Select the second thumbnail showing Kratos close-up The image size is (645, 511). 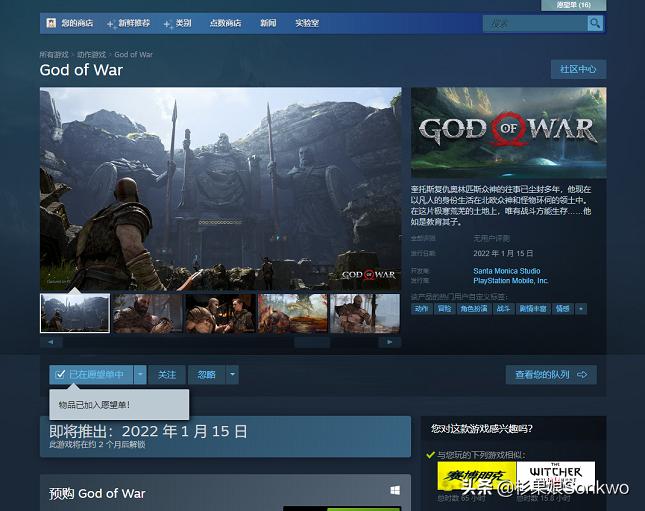click(x=147, y=313)
